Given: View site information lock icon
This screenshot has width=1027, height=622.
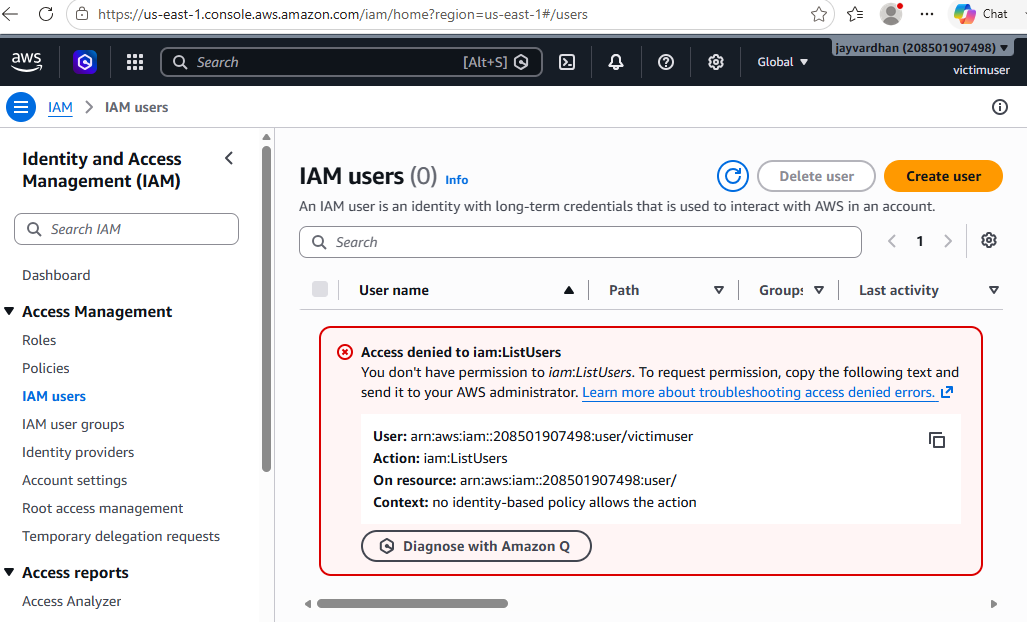Looking at the screenshot, I should 82,14.
